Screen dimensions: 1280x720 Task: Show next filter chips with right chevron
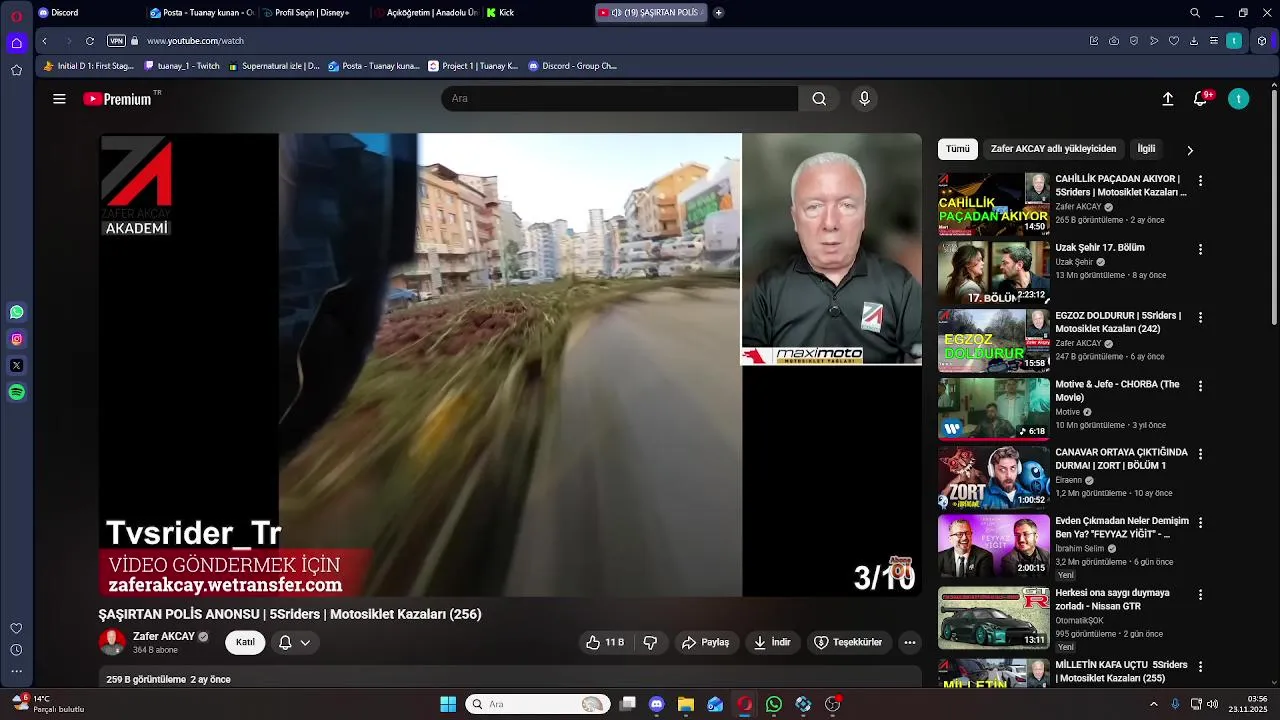tap(1190, 150)
